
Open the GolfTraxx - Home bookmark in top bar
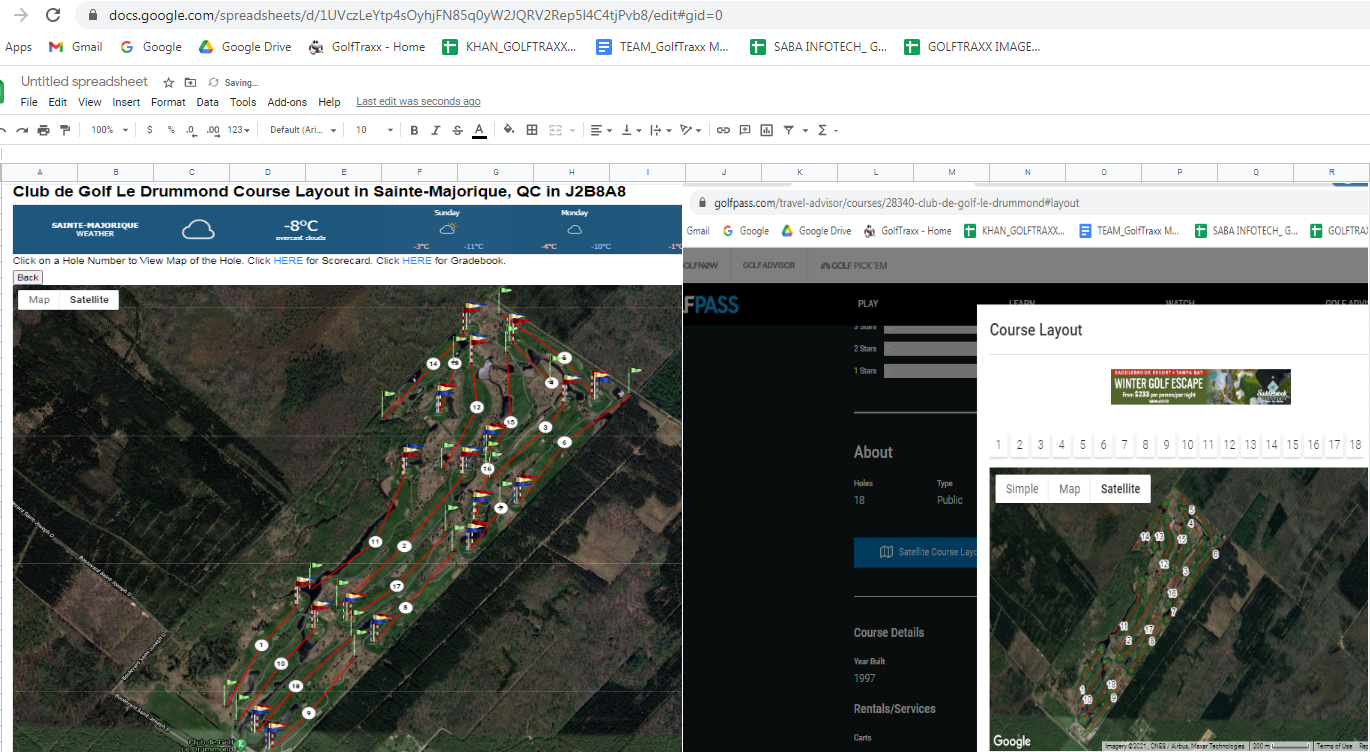(x=367, y=47)
